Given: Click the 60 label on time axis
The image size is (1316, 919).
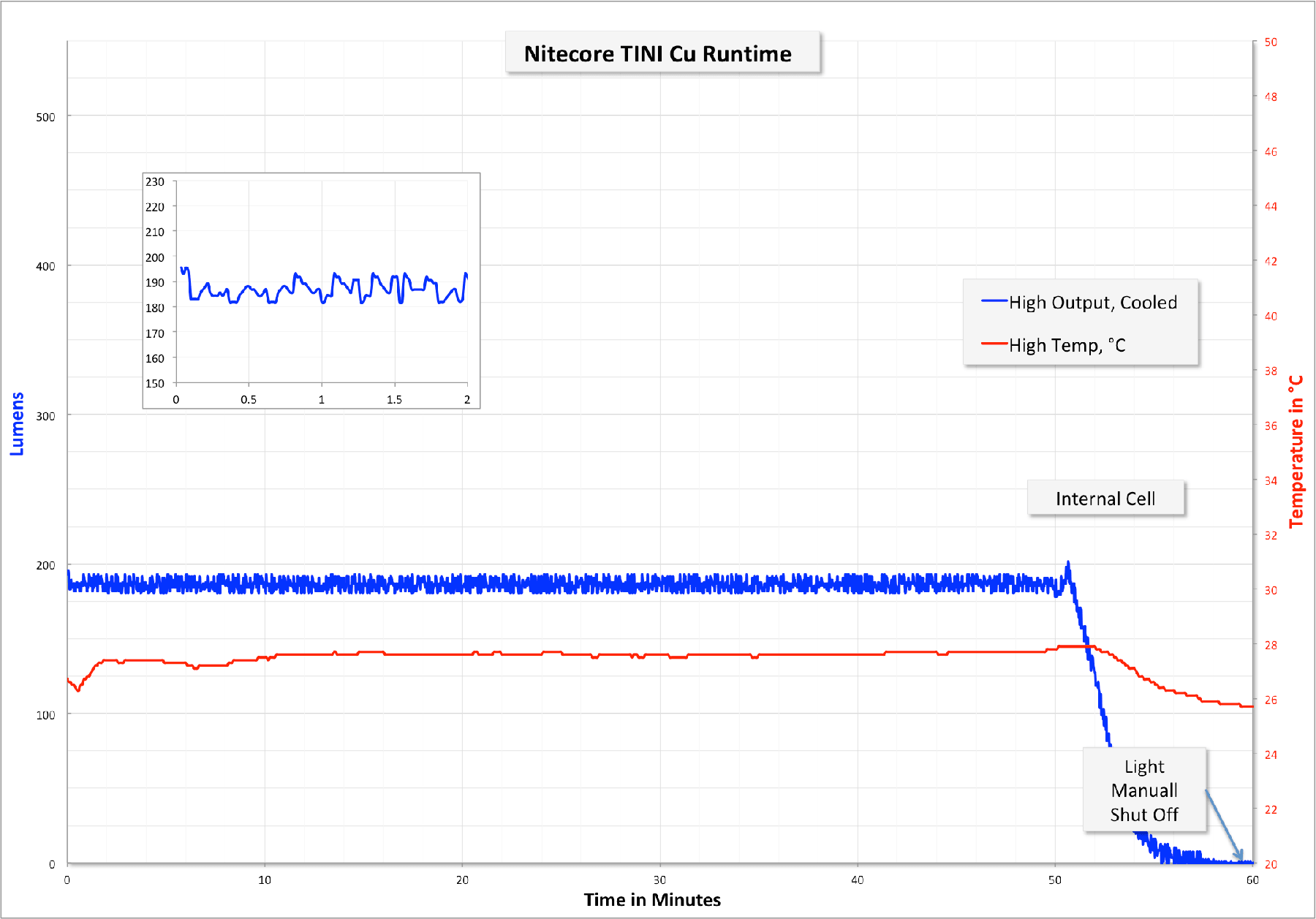Looking at the screenshot, I should pyautogui.click(x=1252, y=880).
